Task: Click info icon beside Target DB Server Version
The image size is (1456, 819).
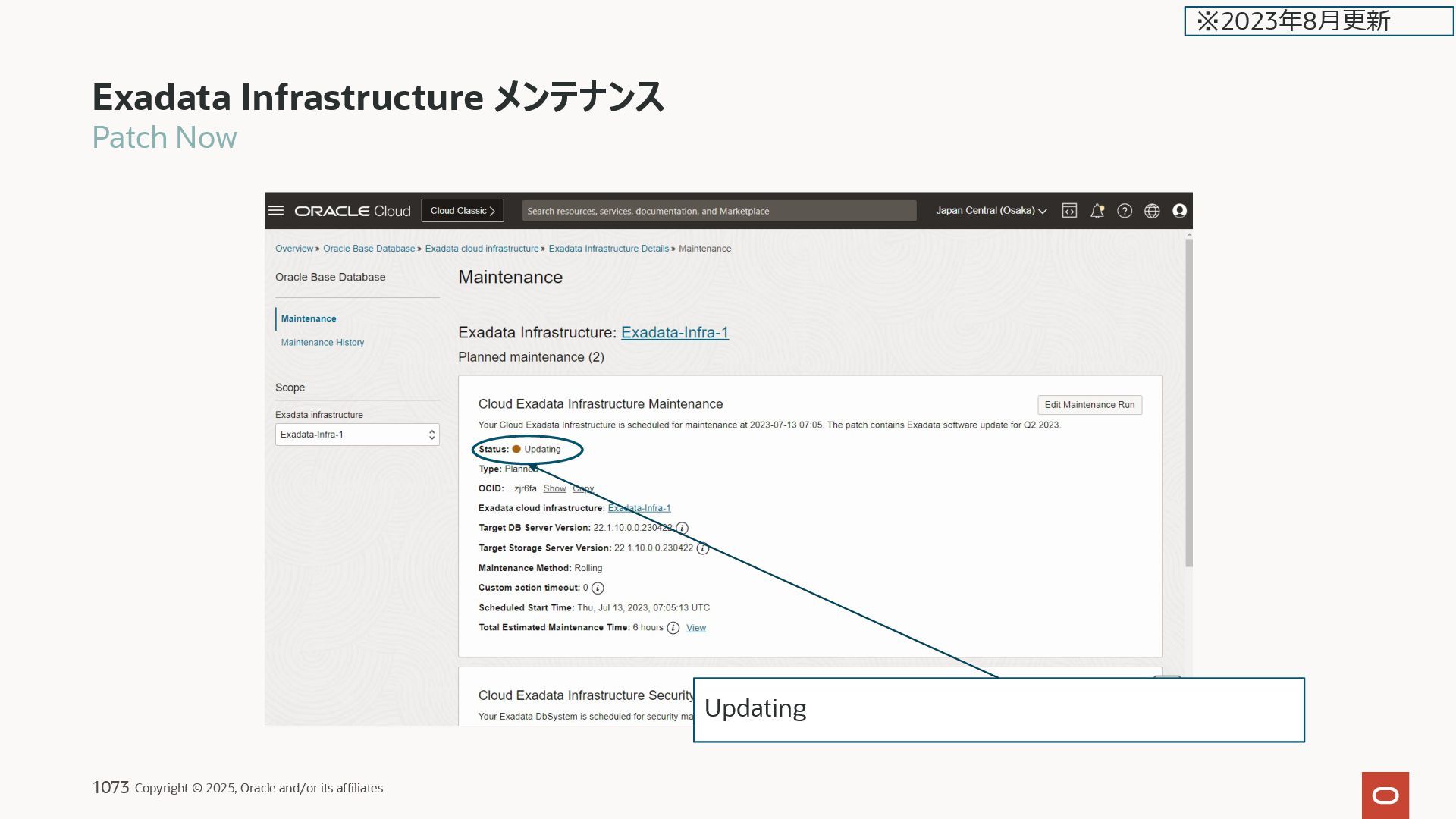Action: (682, 528)
